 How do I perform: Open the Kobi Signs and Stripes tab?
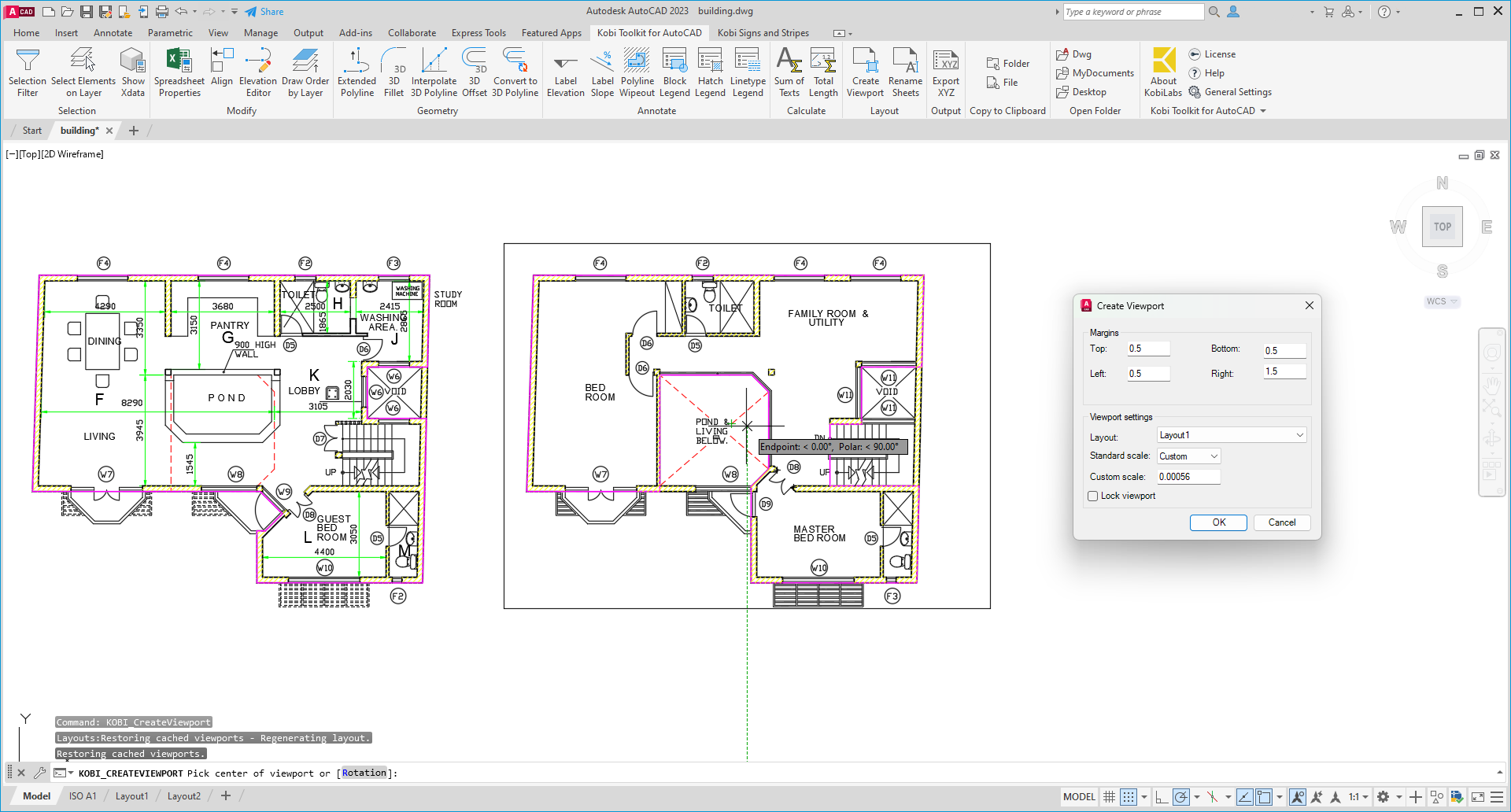[x=763, y=33]
